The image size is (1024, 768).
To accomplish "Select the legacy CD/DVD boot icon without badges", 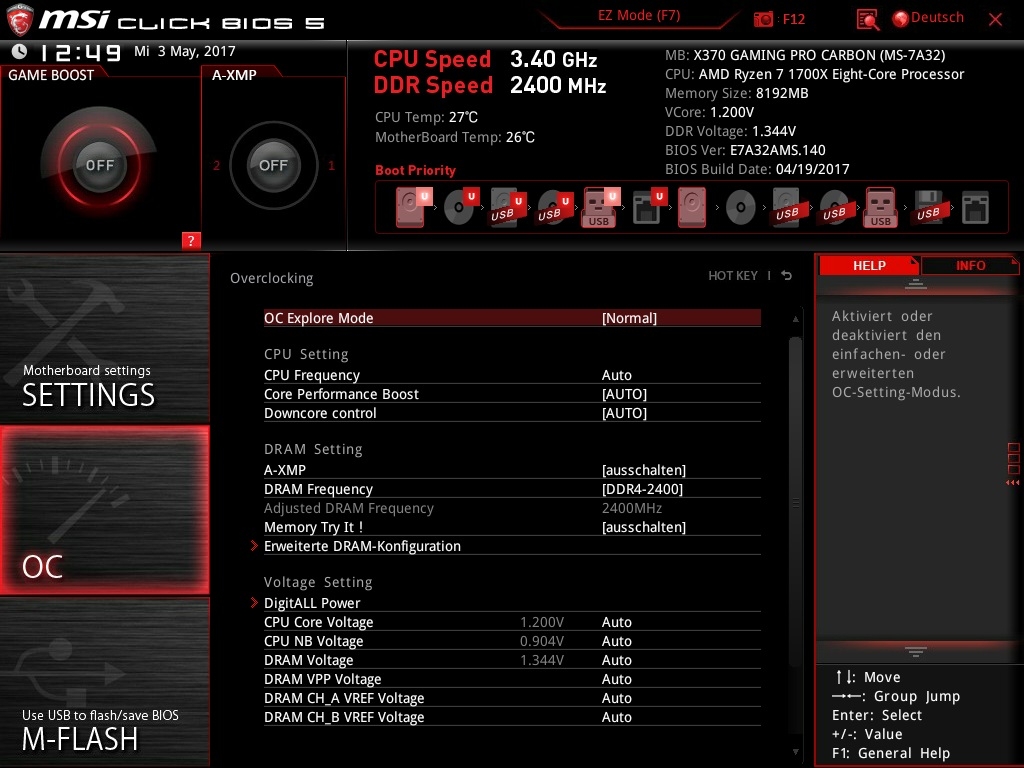I will (x=741, y=208).
